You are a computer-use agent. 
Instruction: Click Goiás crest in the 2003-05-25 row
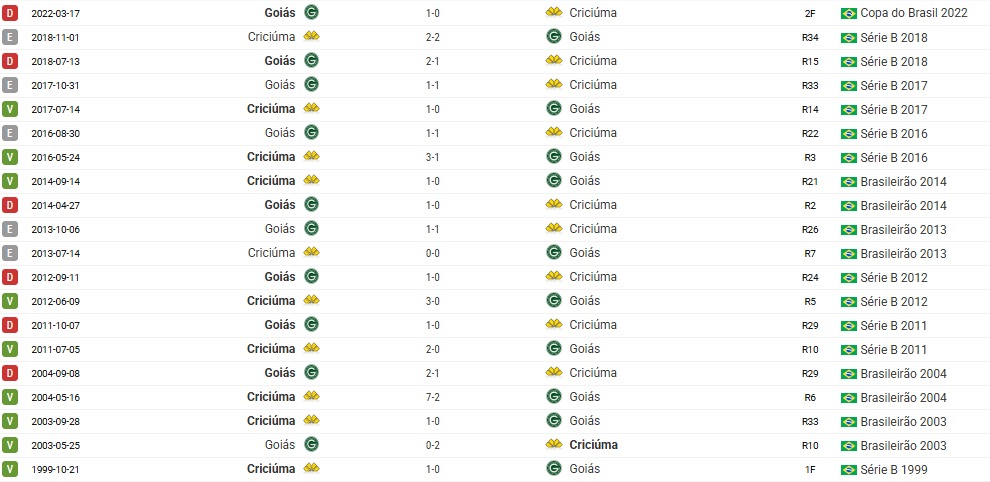(x=311, y=445)
